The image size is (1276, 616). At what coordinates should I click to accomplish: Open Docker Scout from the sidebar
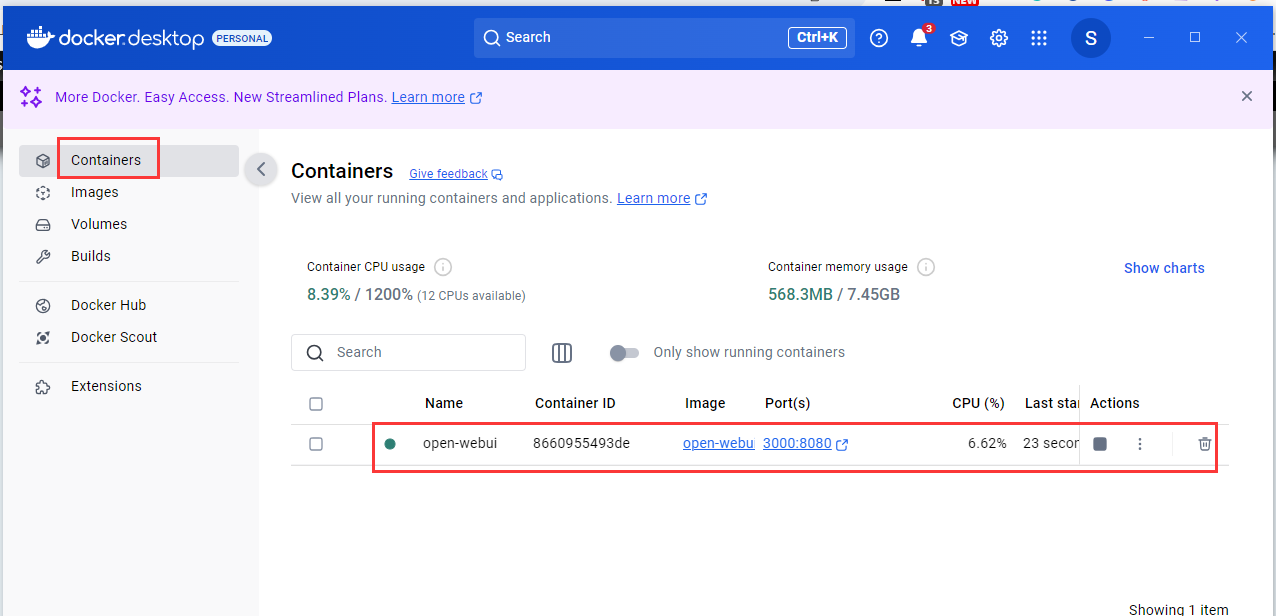129,337
